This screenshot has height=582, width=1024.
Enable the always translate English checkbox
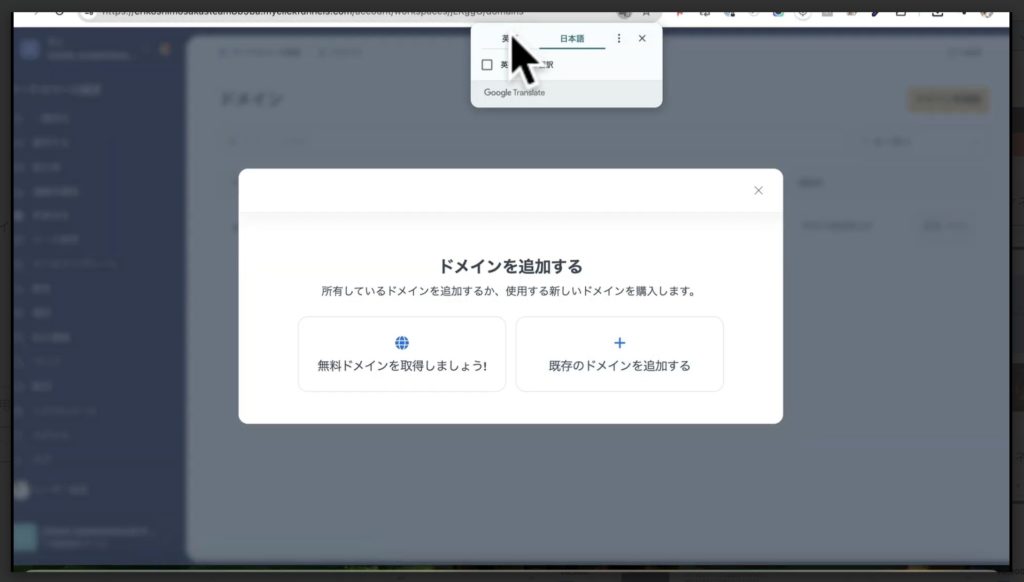pos(487,64)
